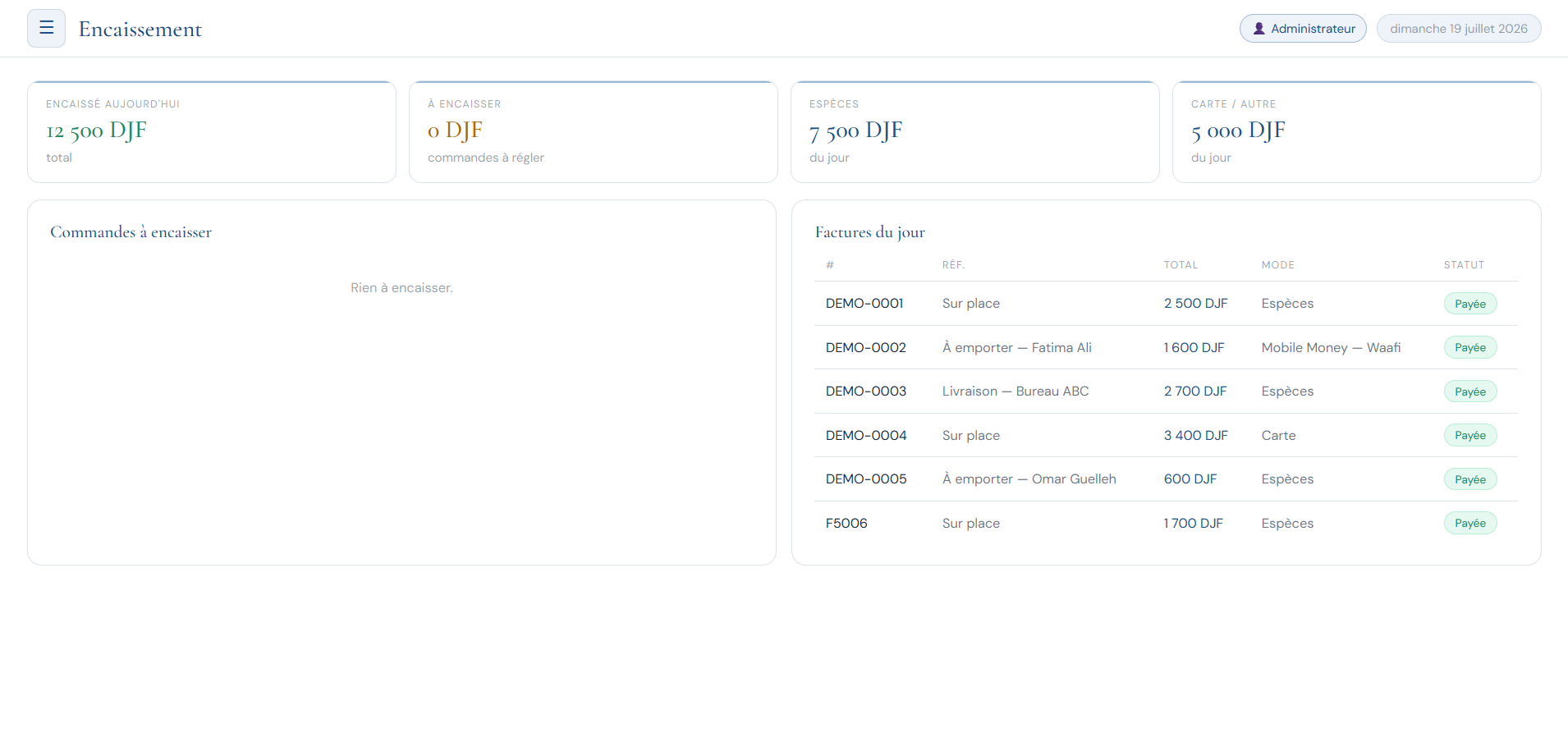Select invoice DEMO-0005 for Omar Guelleh

pos(1166,479)
